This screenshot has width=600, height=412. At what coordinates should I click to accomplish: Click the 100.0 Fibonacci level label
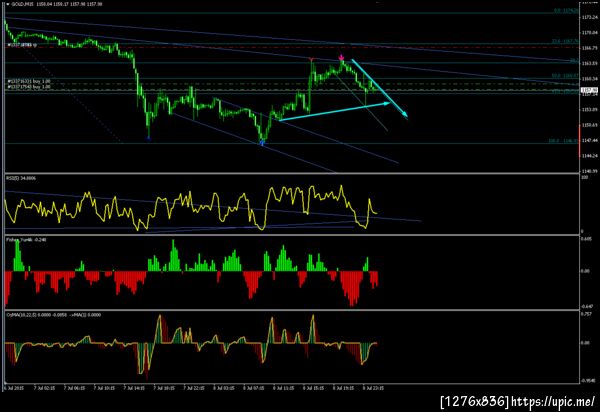tap(563, 141)
